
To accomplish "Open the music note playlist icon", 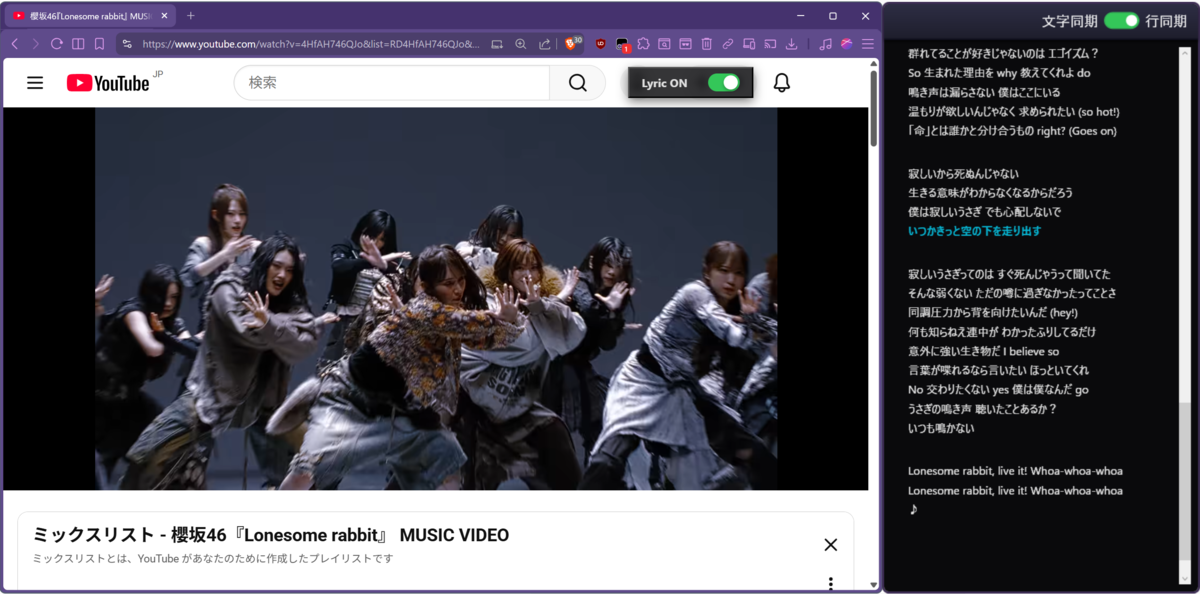I will (825, 44).
